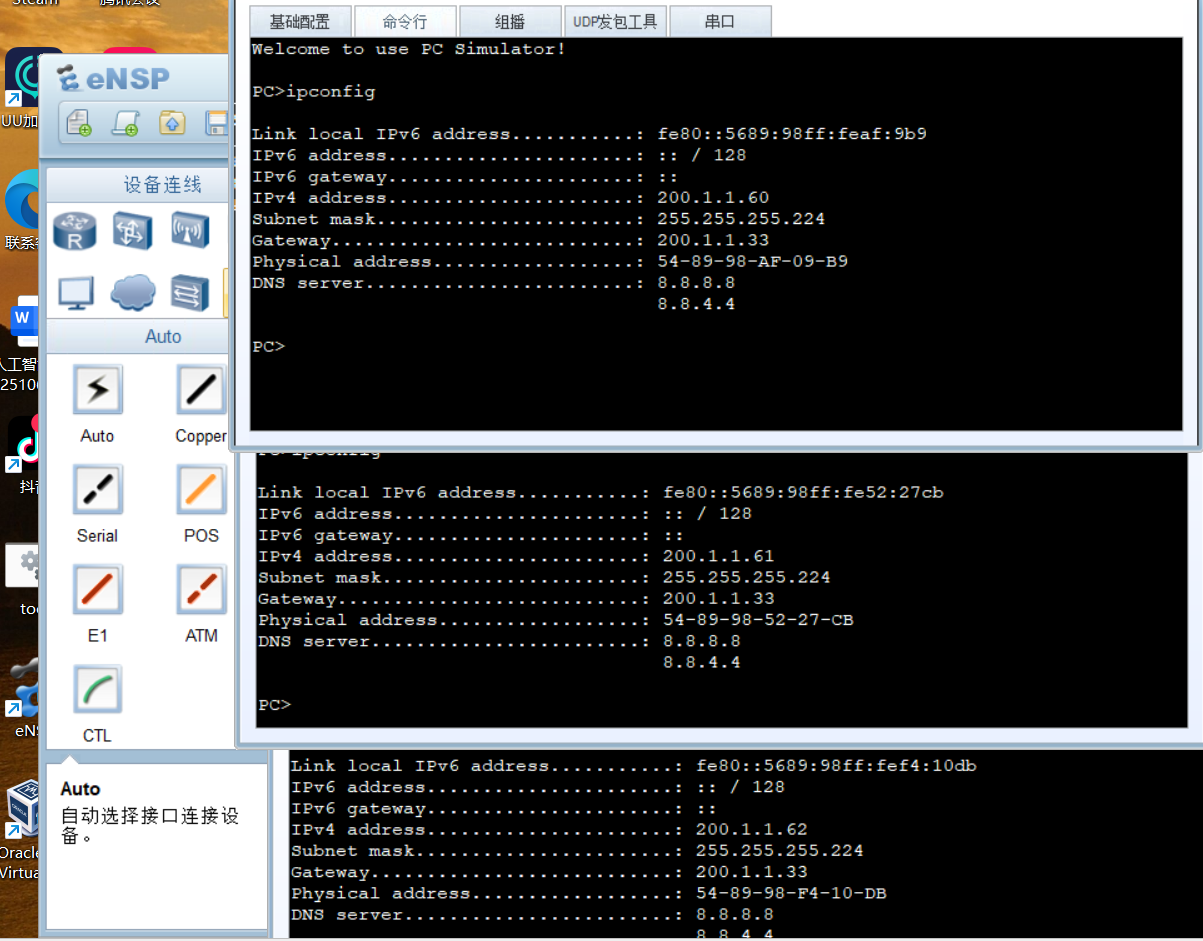Click the new test-case scroll icon in eNSP
1203x941 pixels.
pyautogui.click(x=125, y=122)
